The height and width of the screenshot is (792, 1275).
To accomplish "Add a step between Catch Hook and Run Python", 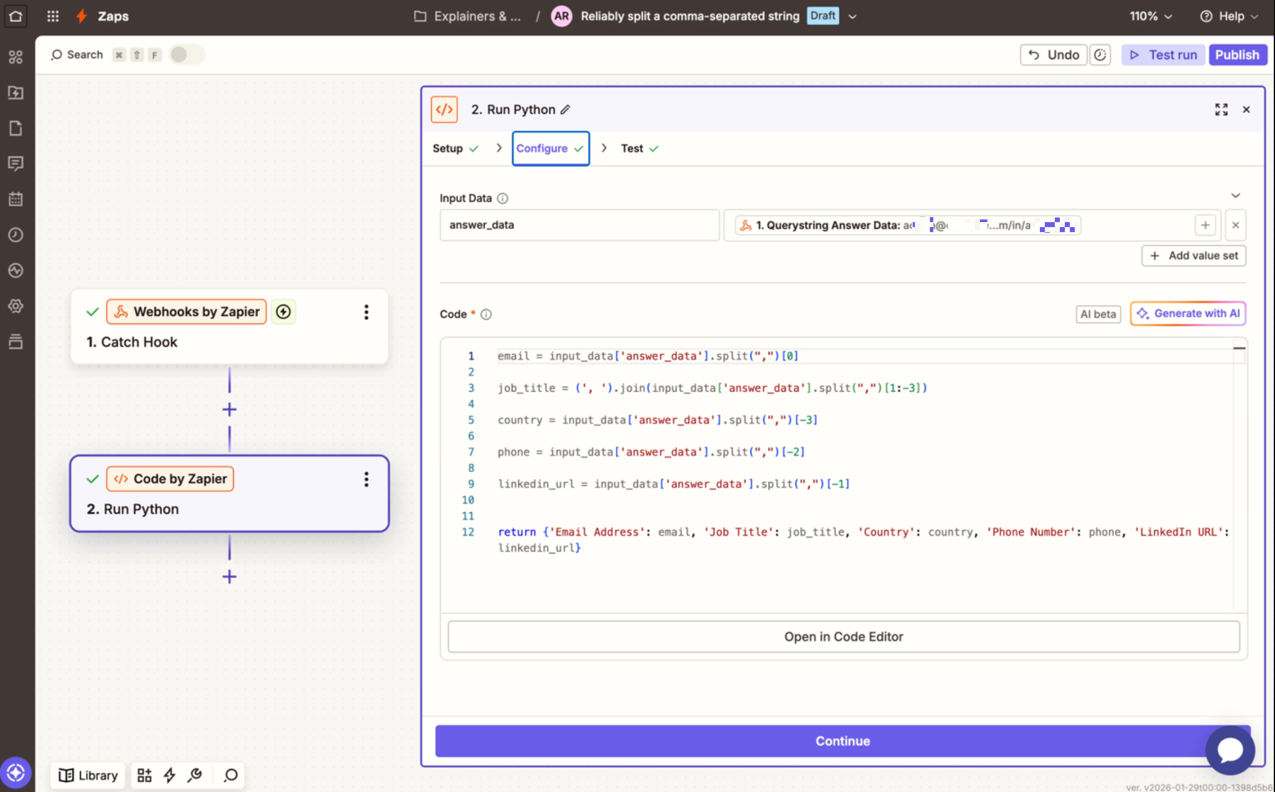I will (229, 410).
